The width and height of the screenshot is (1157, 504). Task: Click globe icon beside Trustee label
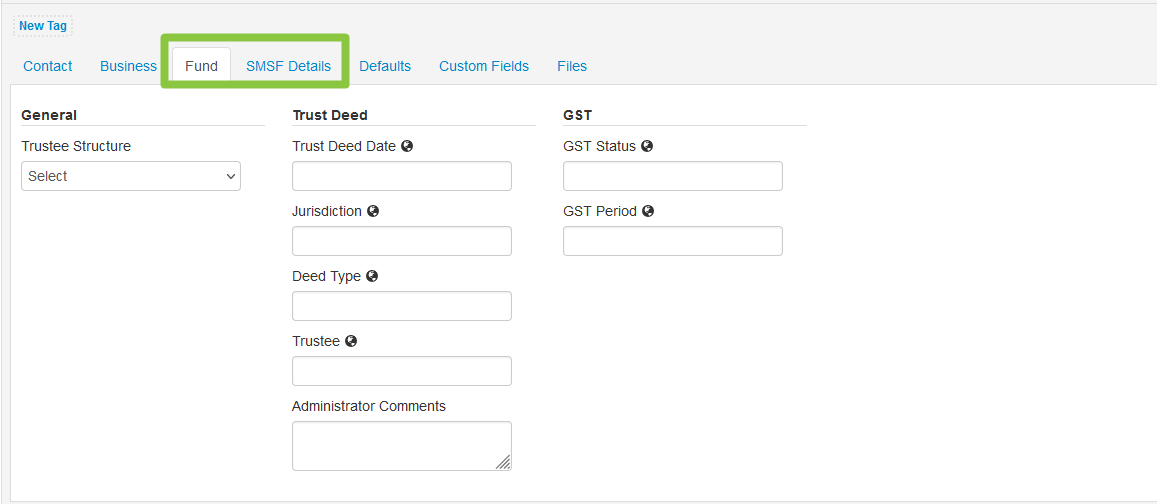[x=351, y=341]
